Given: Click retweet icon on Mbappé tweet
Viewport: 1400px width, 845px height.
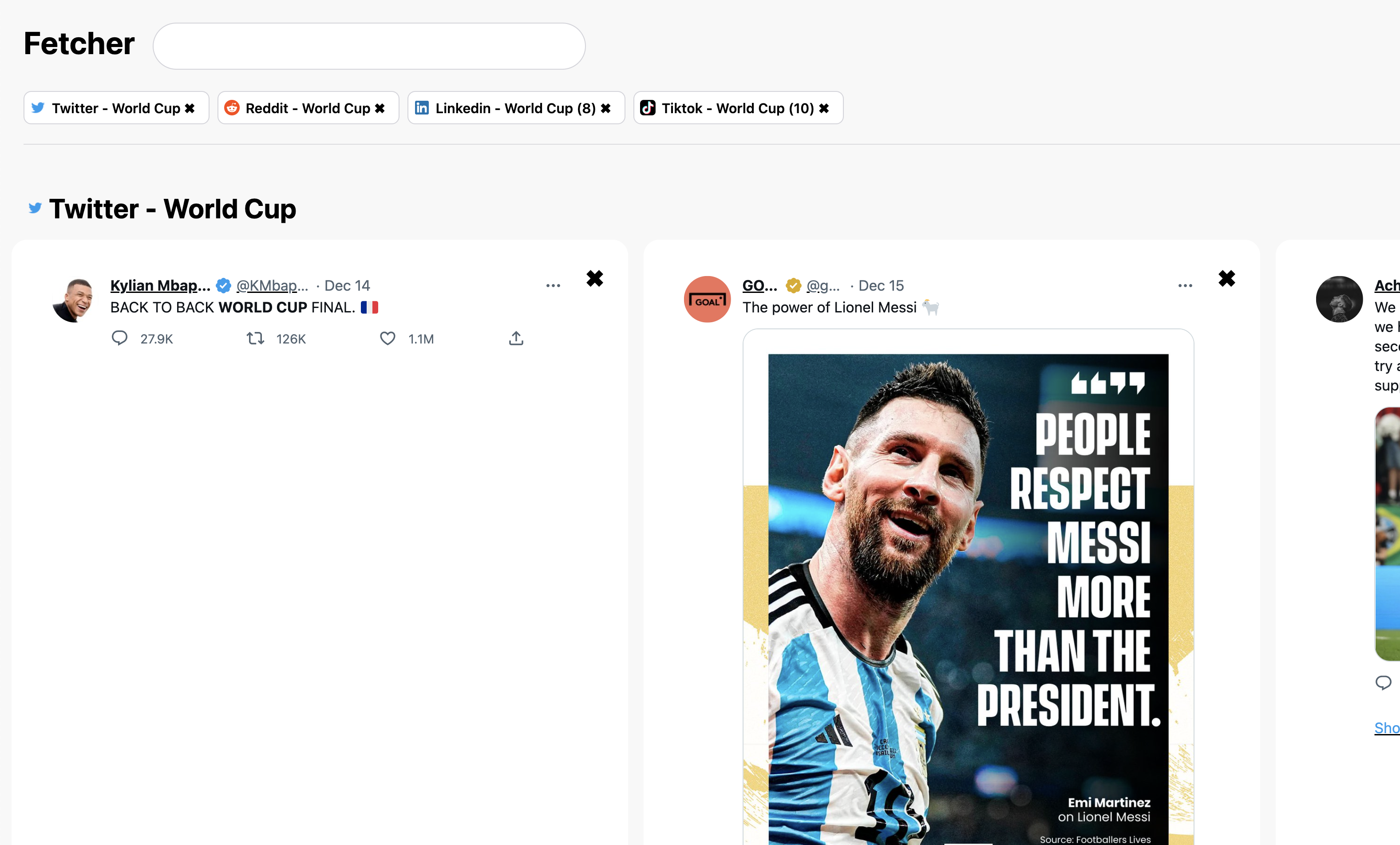Looking at the screenshot, I should (255, 338).
